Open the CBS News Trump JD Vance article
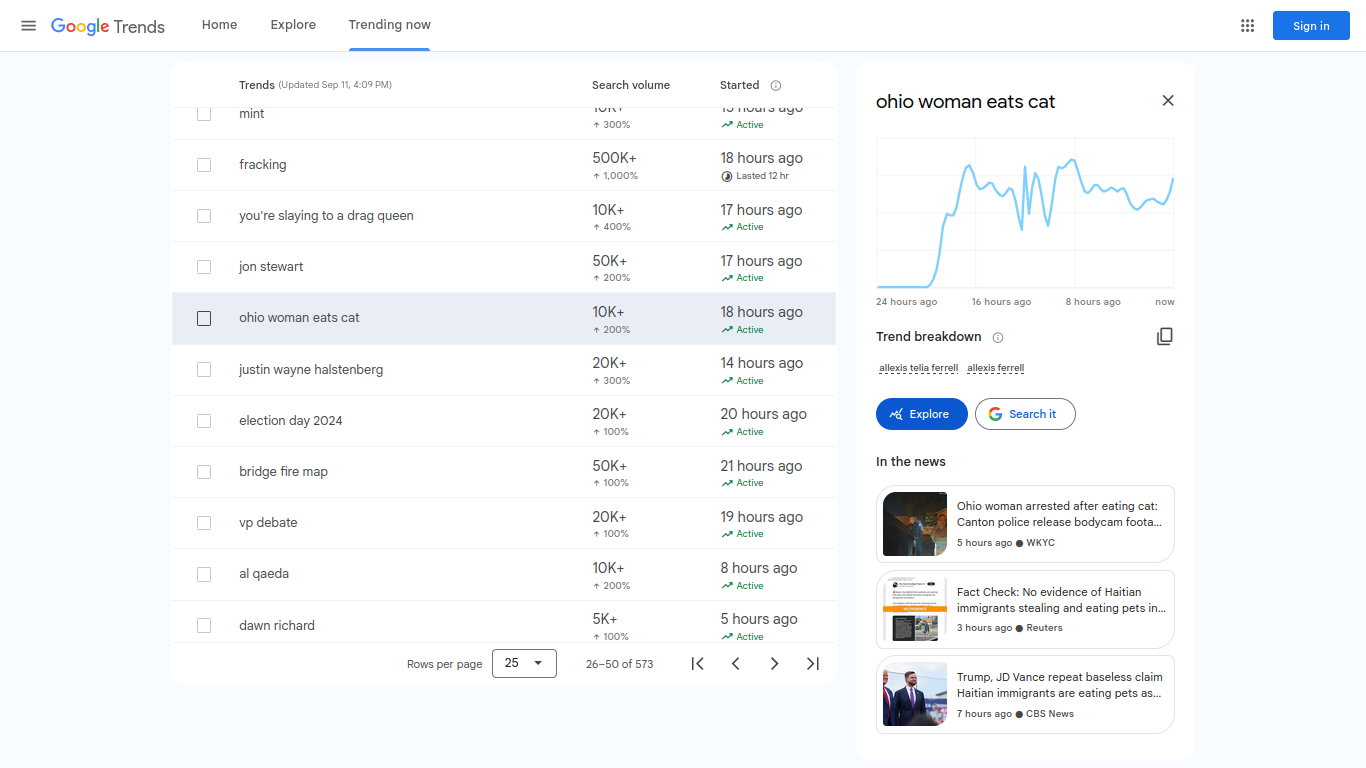 coord(1025,695)
